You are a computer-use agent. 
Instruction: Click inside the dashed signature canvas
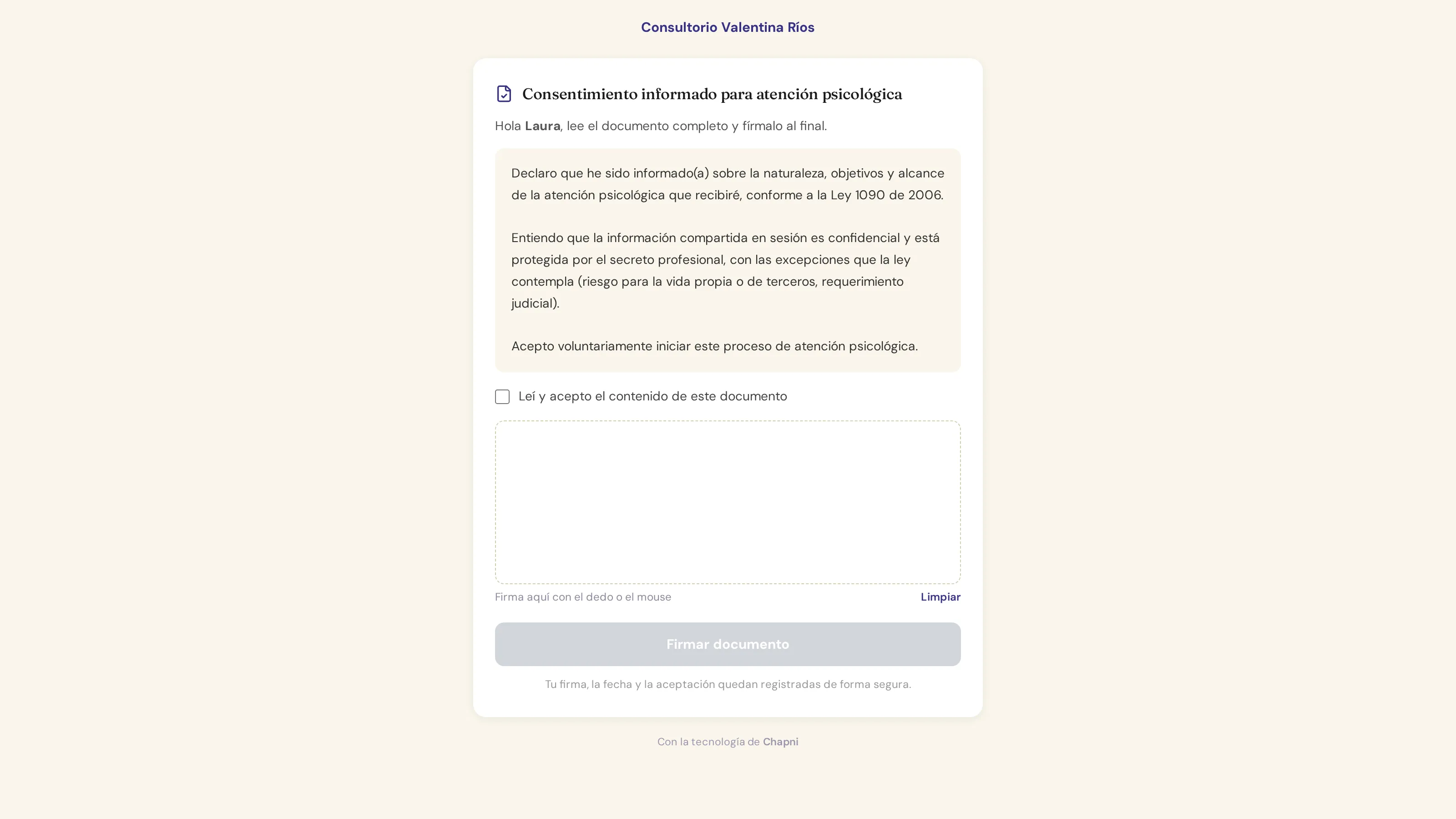tap(728, 502)
